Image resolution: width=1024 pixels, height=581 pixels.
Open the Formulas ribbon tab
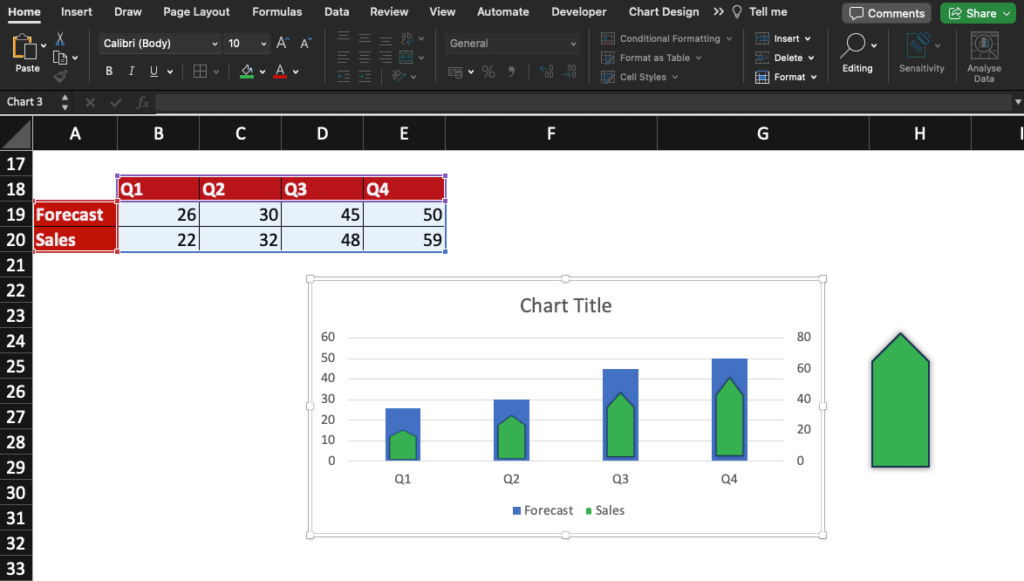point(277,11)
